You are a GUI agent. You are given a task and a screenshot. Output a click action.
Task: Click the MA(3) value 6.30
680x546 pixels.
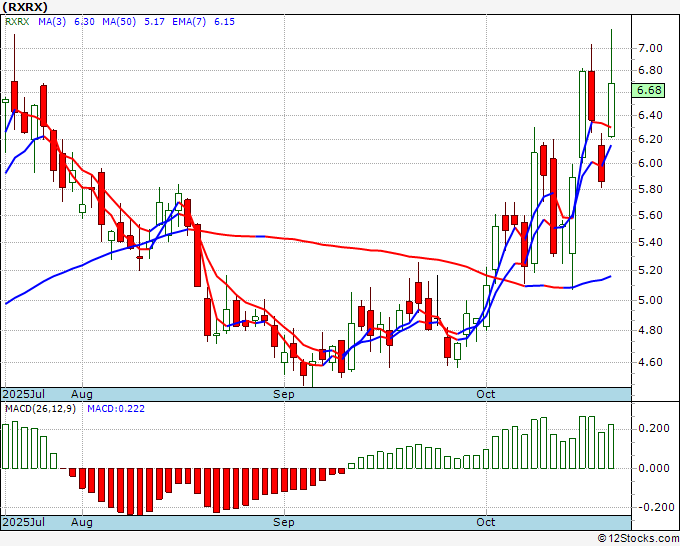[84, 22]
